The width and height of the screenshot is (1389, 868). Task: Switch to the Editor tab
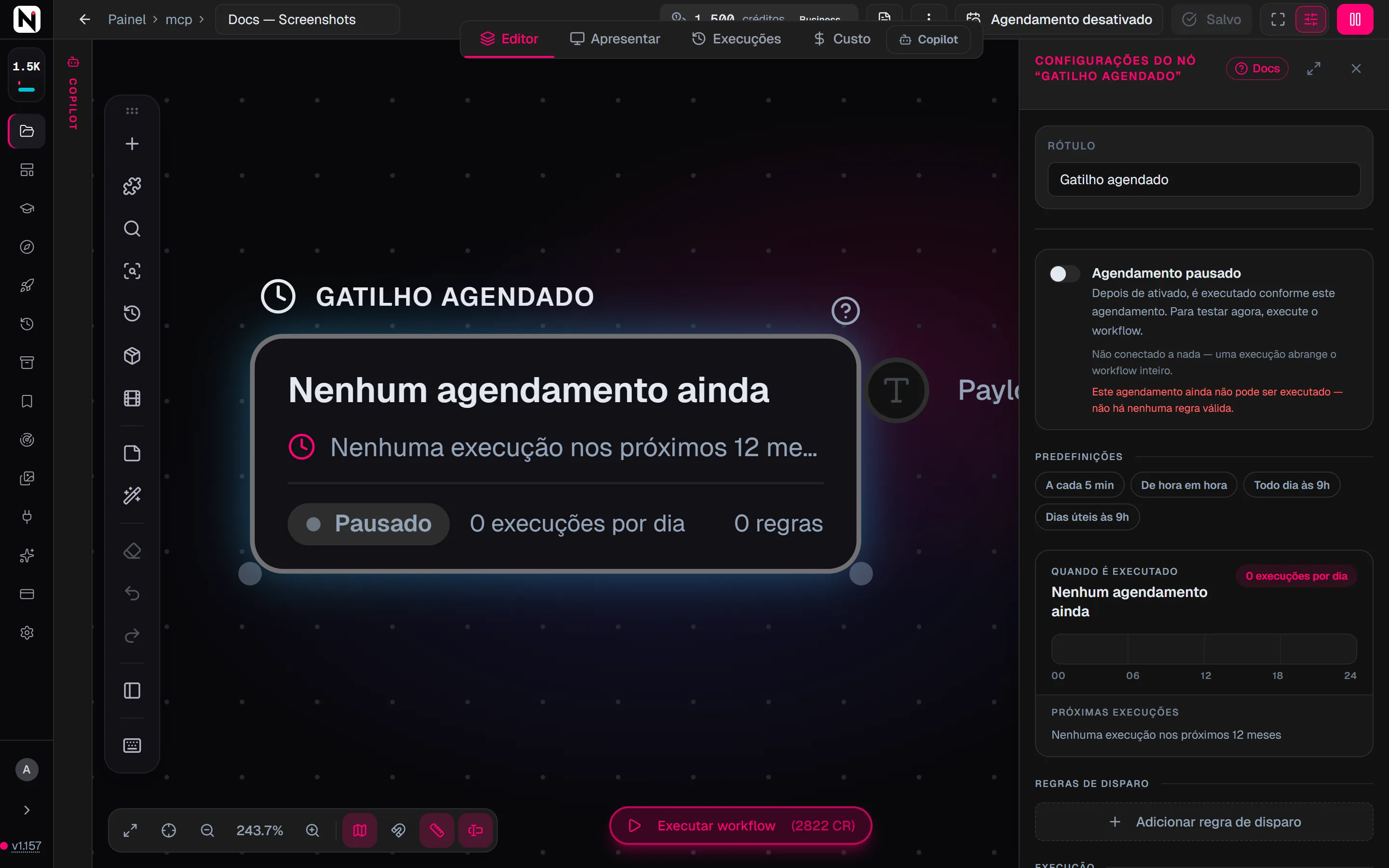coord(509,39)
